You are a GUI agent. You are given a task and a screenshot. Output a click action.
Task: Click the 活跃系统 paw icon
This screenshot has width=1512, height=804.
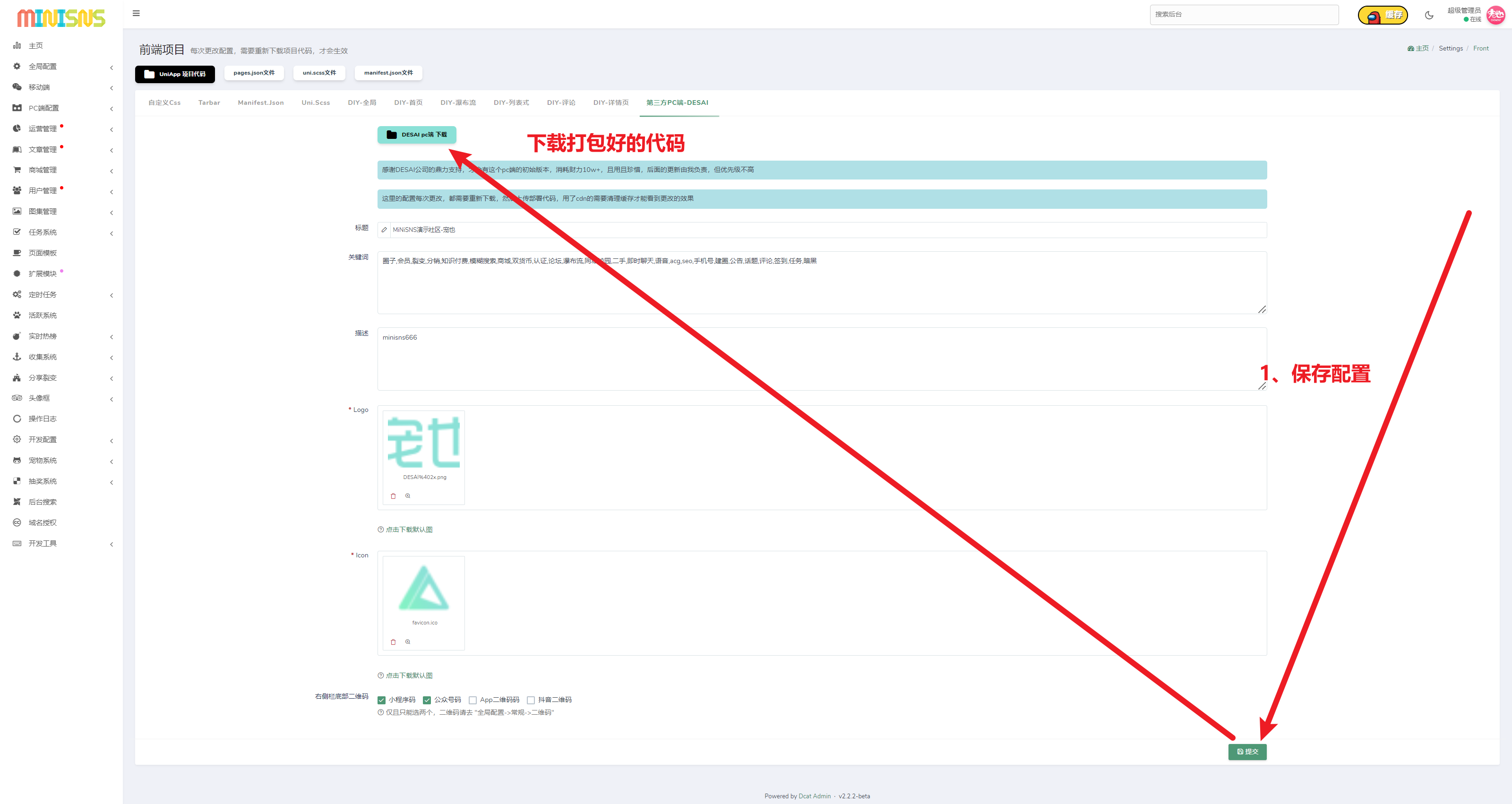click(17, 315)
